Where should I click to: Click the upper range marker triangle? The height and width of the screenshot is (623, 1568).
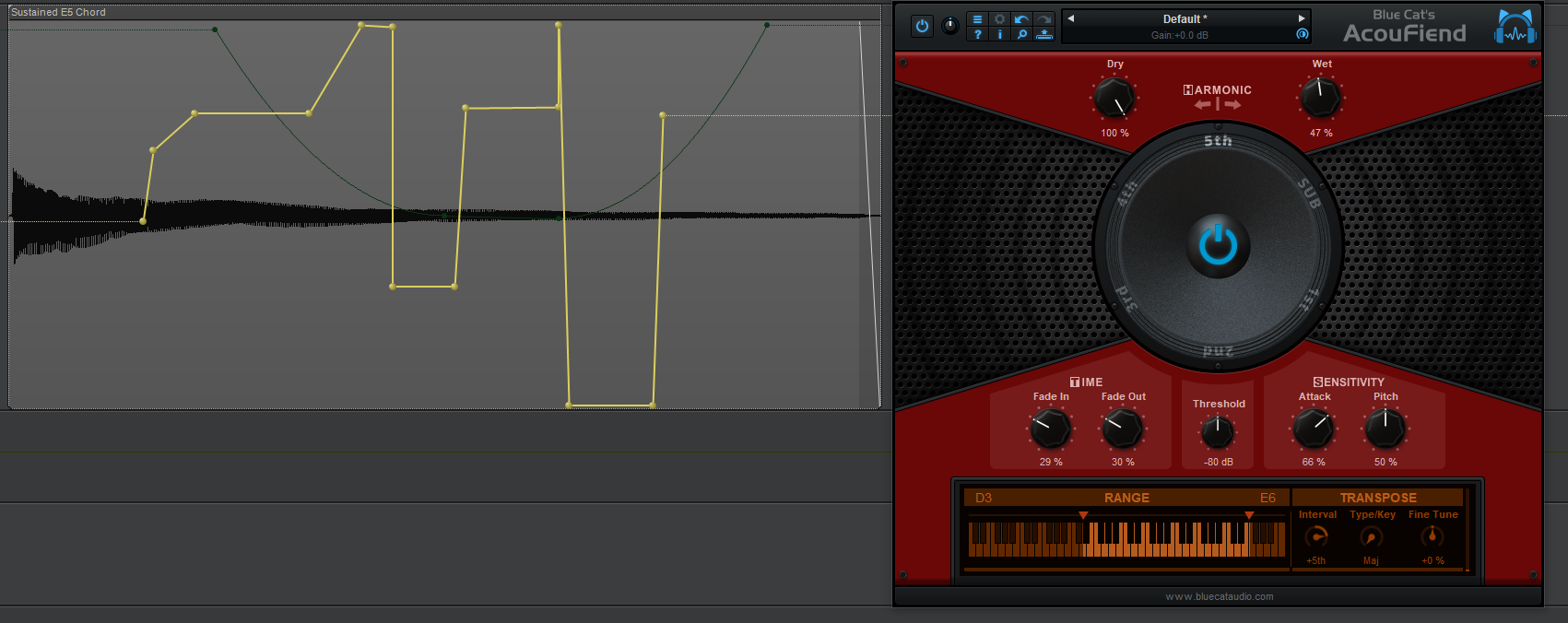coord(1249,515)
